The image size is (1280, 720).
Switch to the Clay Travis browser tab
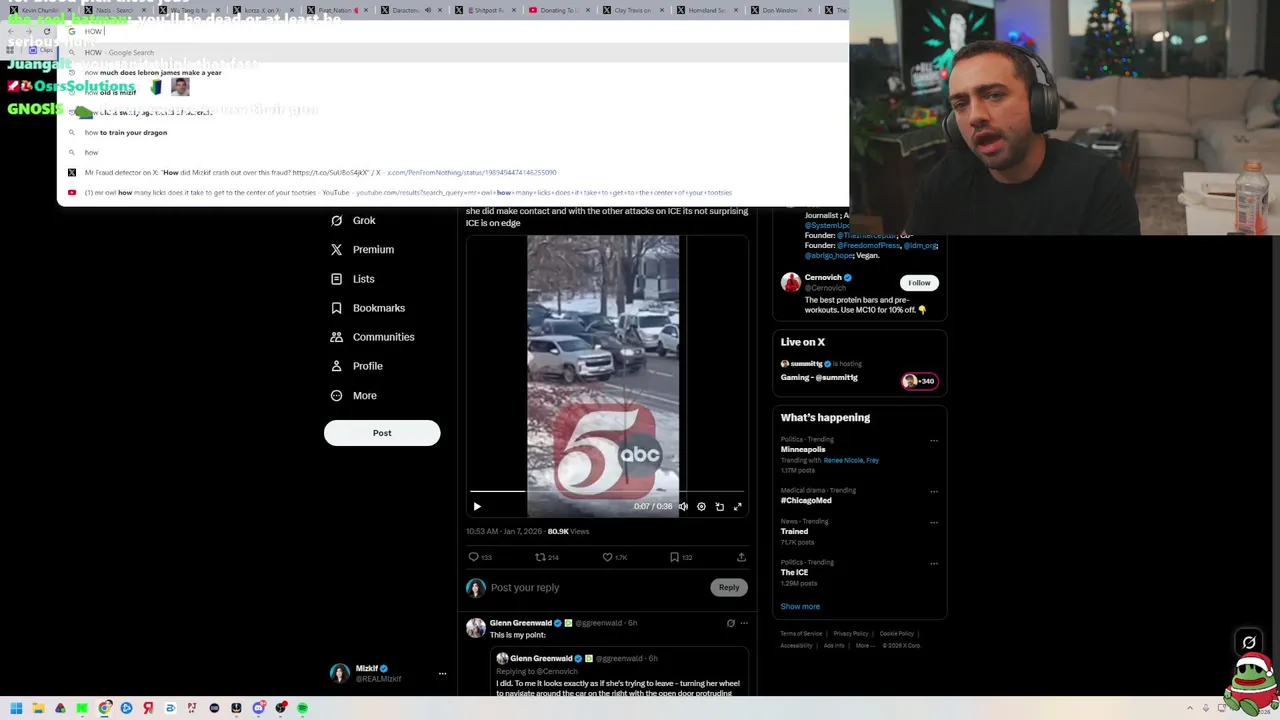(x=632, y=10)
